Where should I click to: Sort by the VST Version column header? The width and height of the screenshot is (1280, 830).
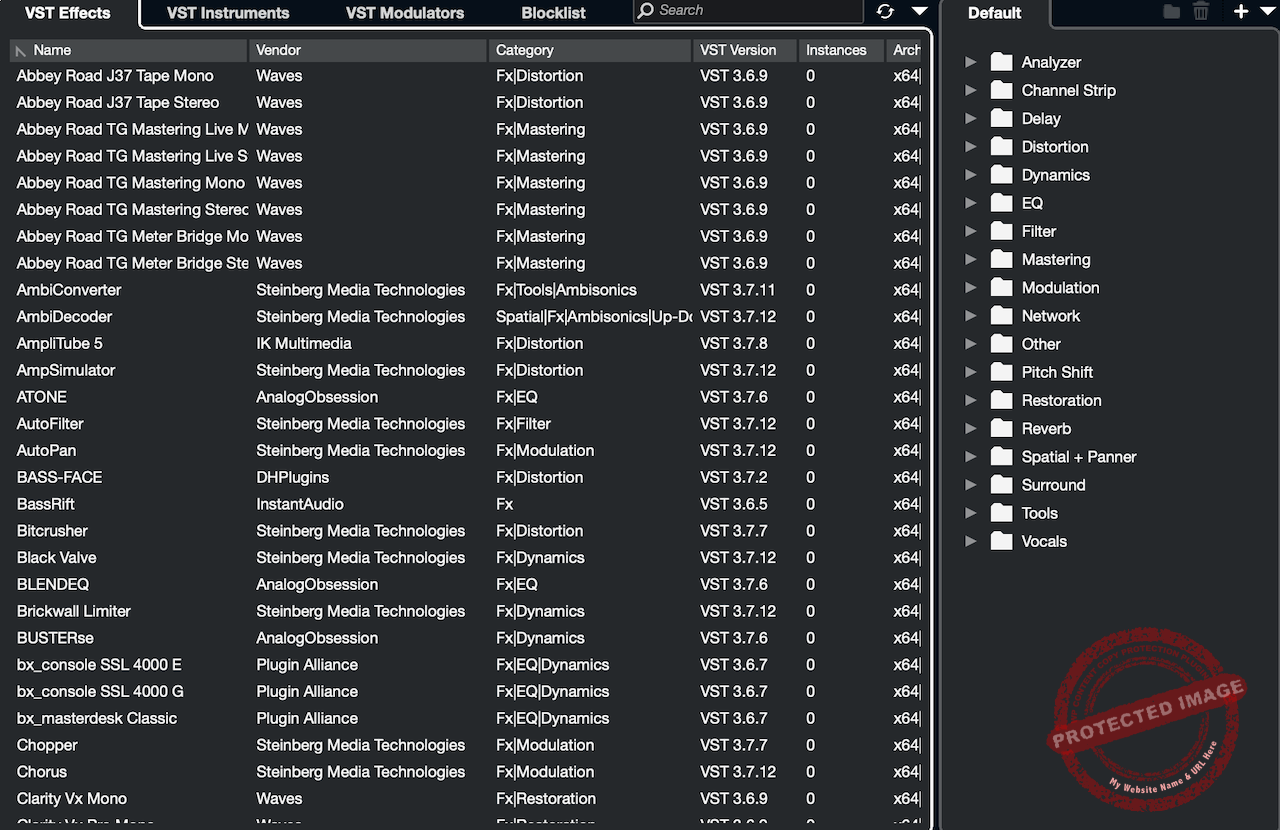745,50
